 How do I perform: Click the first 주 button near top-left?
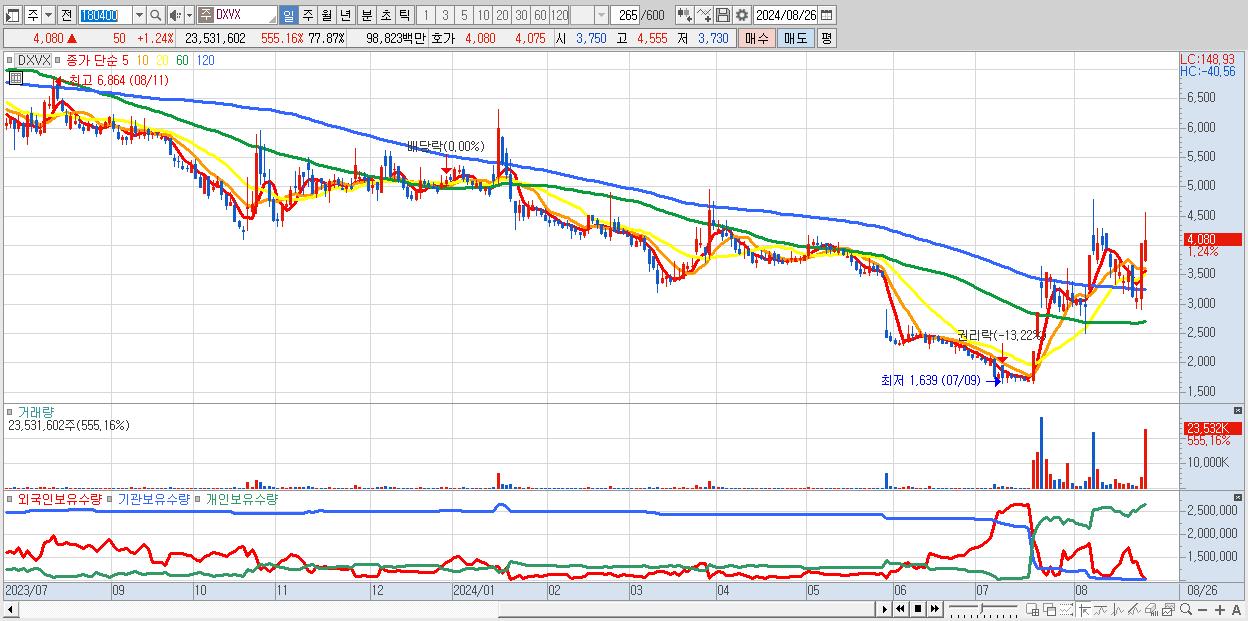[33, 15]
